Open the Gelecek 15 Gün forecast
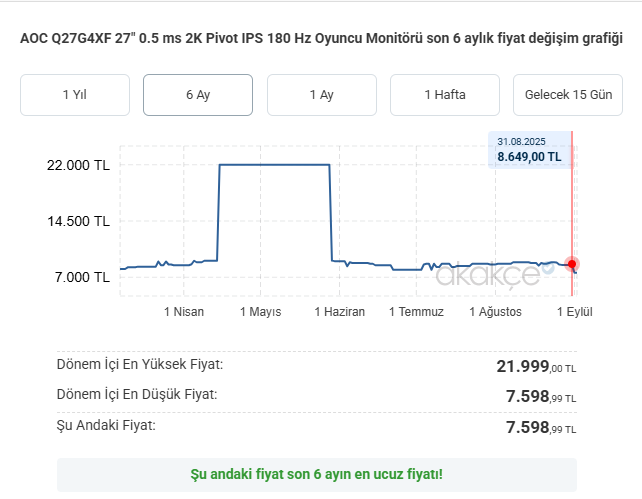Screen dimensions: 642x499 tap(568, 95)
